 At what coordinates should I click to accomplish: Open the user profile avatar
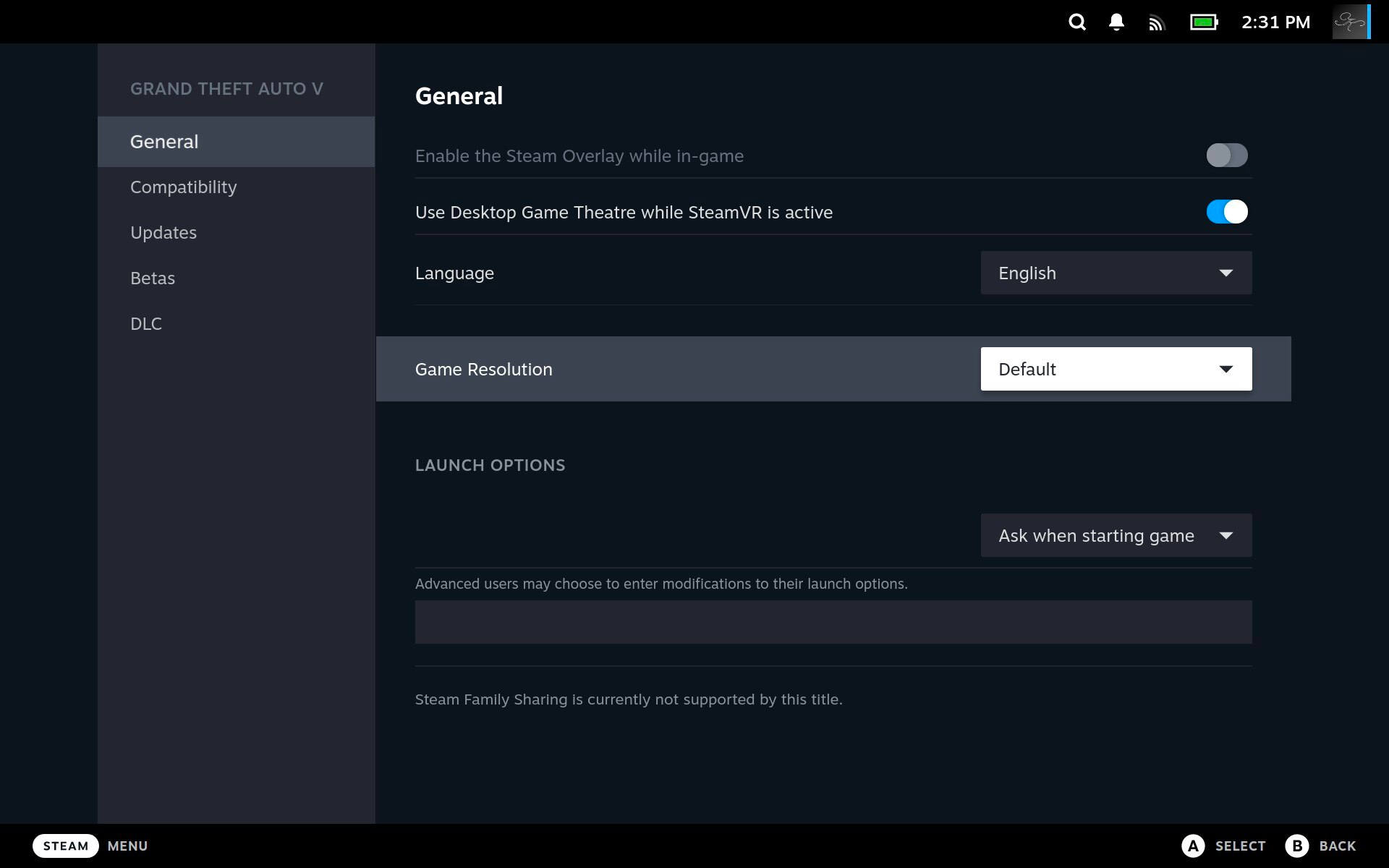tap(1351, 22)
